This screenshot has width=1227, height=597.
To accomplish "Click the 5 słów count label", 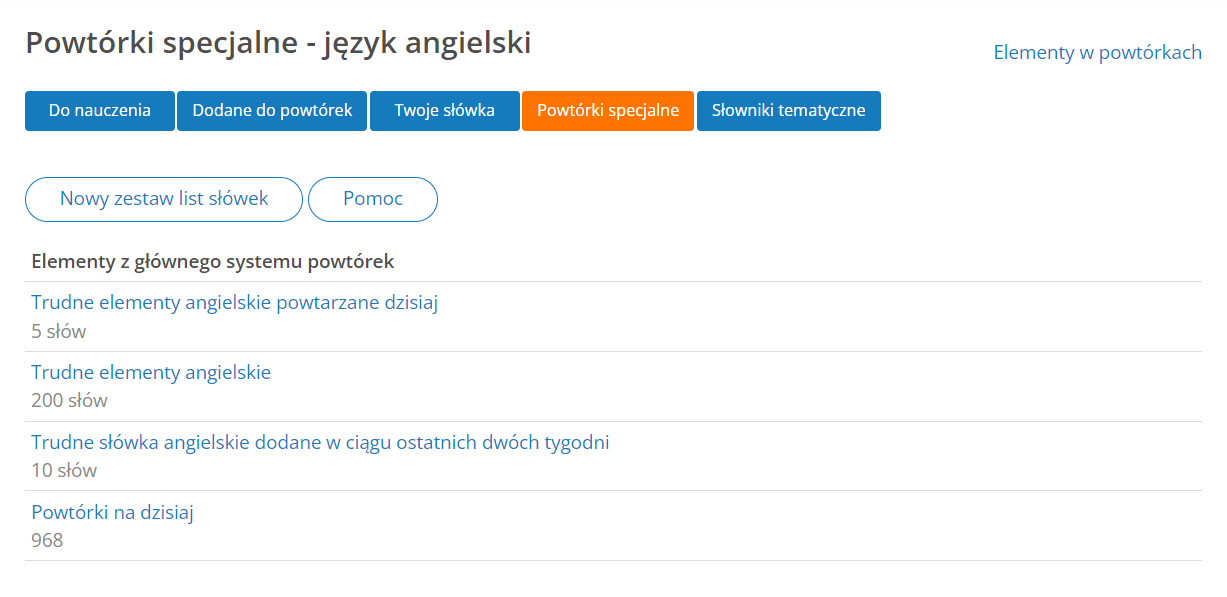I will click(59, 331).
